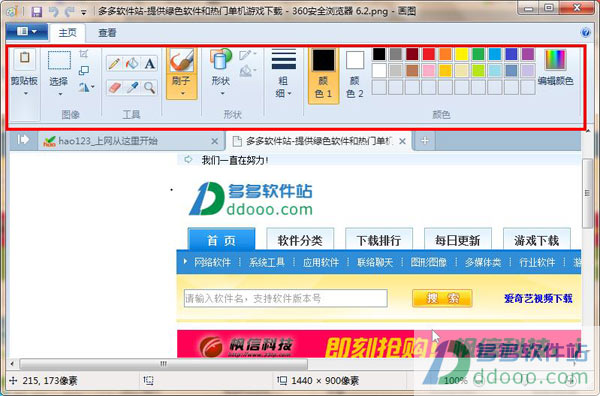The height and width of the screenshot is (396, 600).
Task: Click the 首页 site navigation tab
Action: pyautogui.click(x=222, y=240)
